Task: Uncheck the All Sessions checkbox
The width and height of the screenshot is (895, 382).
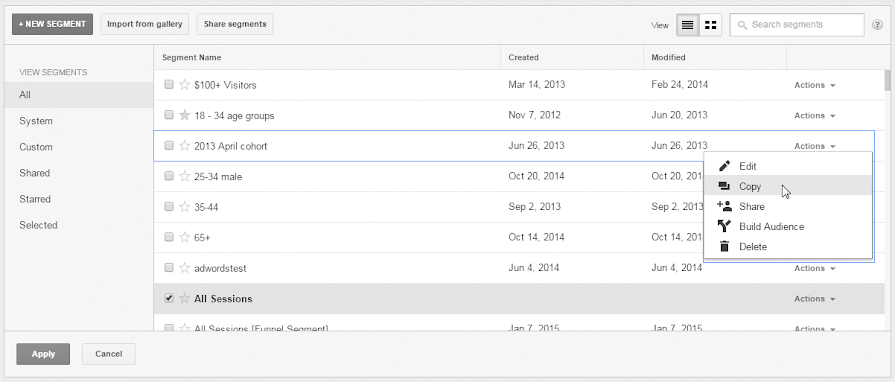Action: (169, 298)
